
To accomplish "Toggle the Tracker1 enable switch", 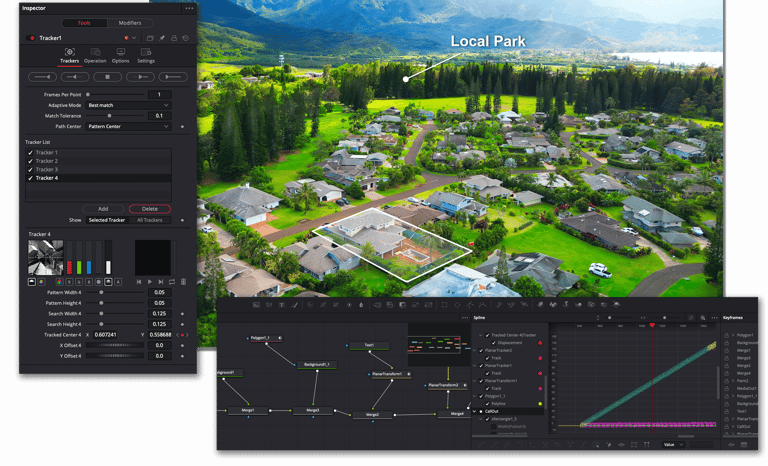I will [32, 38].
